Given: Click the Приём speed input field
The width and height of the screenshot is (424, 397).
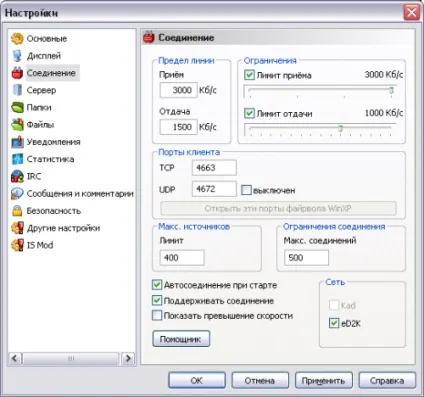Looking at the screenshot, I should (179, 90).
